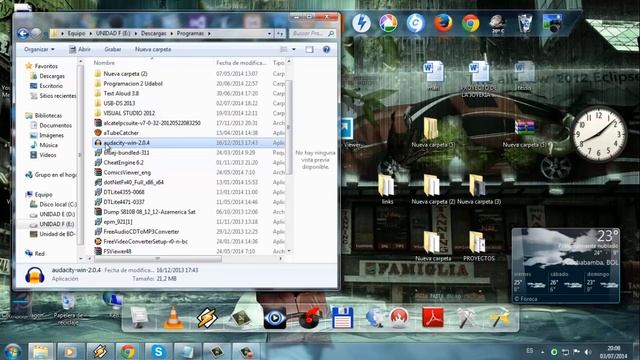The height and width of the screenshot is (360, 640).
Task: Click the volume icon in system tray
Action: coord(588,352)
